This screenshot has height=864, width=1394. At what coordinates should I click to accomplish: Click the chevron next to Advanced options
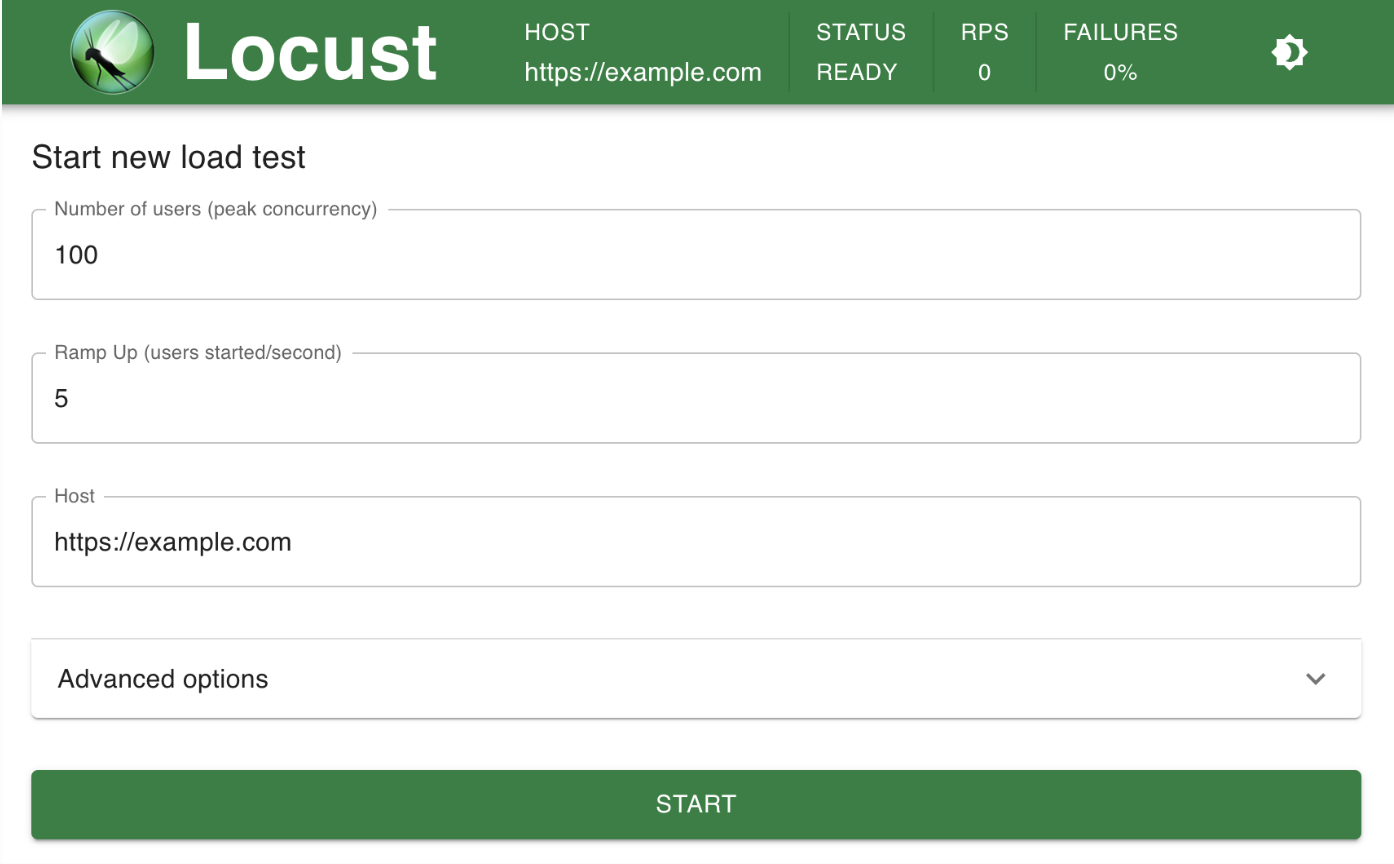pos(1317,679)
